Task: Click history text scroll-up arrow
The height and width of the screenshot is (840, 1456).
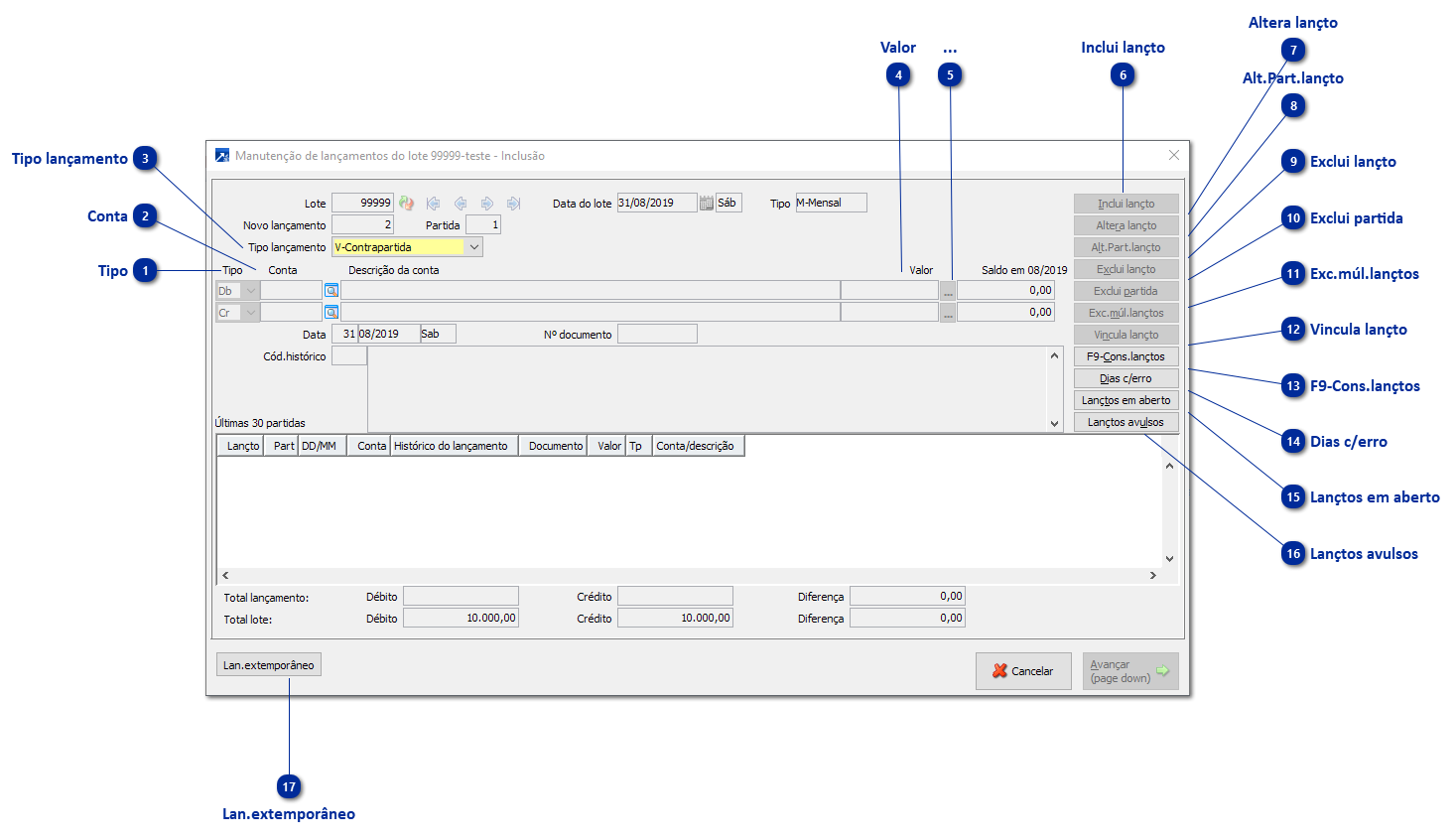Action: [x=1054, y=355]
